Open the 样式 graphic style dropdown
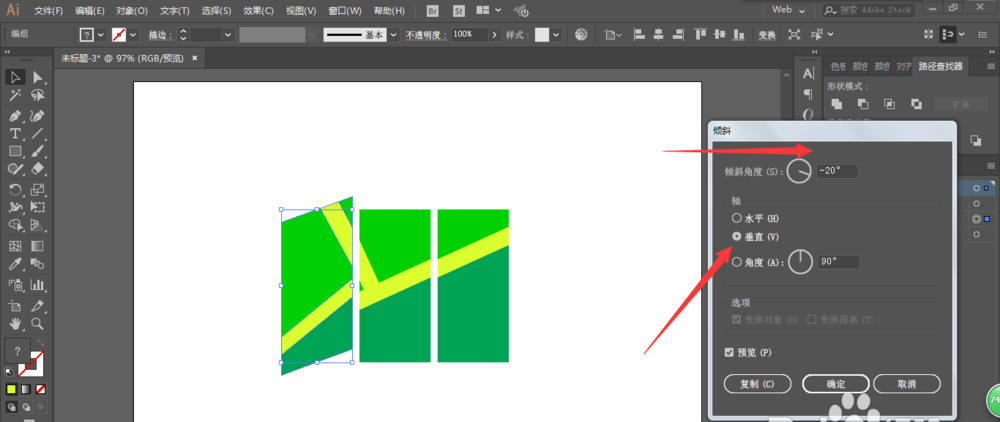This screenshot has height=422, width=1000. 557,35
